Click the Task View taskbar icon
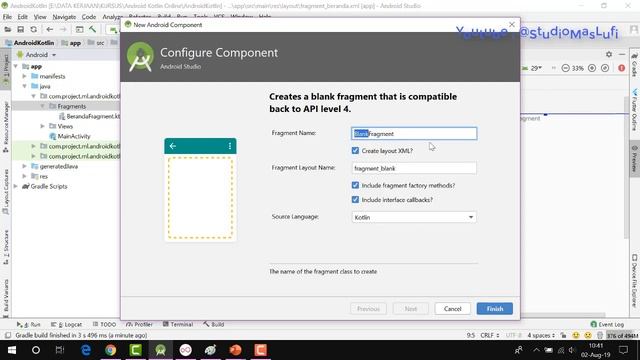The width and height of the screenshot is (640, 360). click(x=60, y=350)
